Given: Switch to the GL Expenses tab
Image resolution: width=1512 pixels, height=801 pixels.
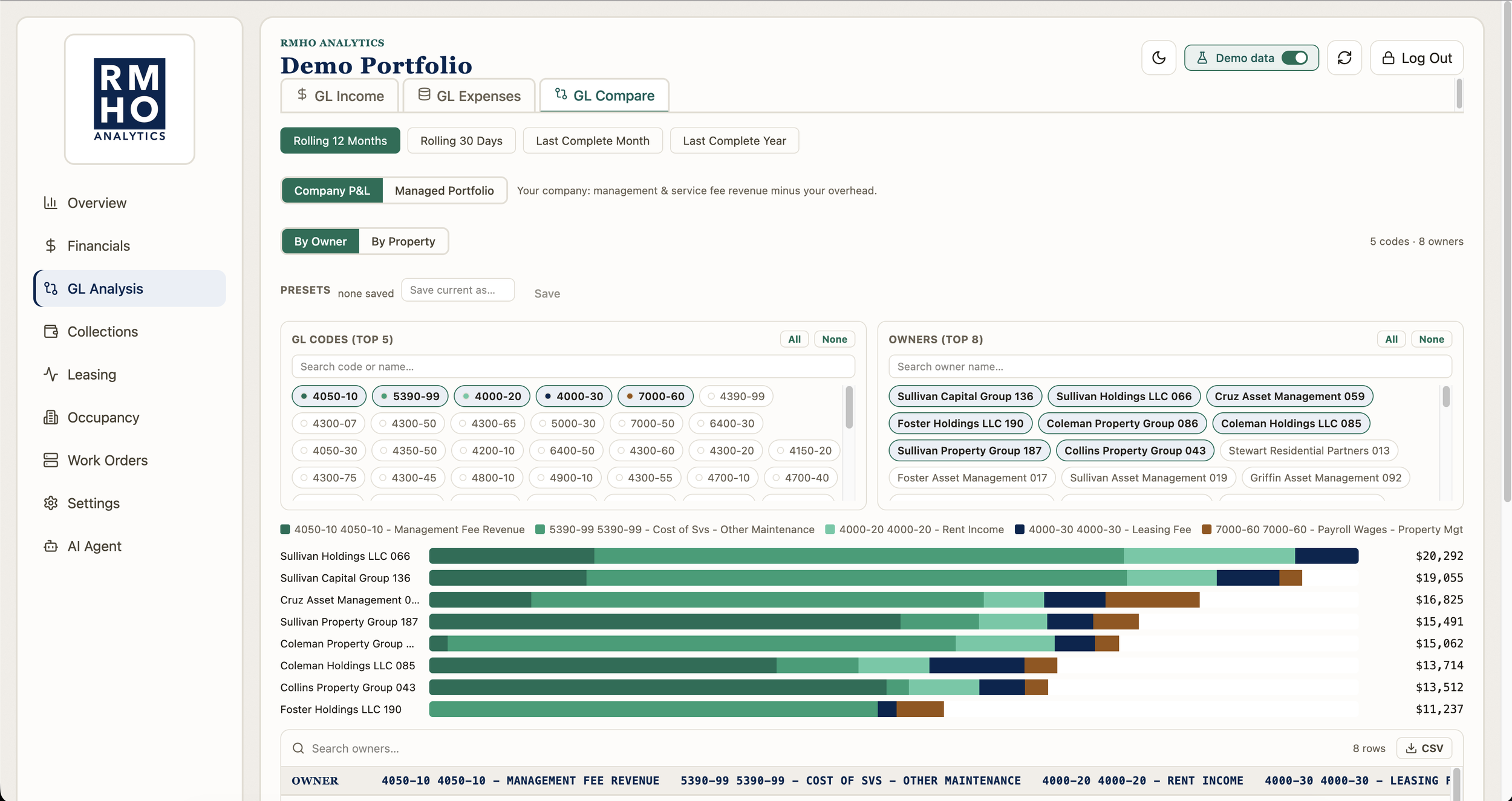Looking at the screenshot, I should 469,96.
